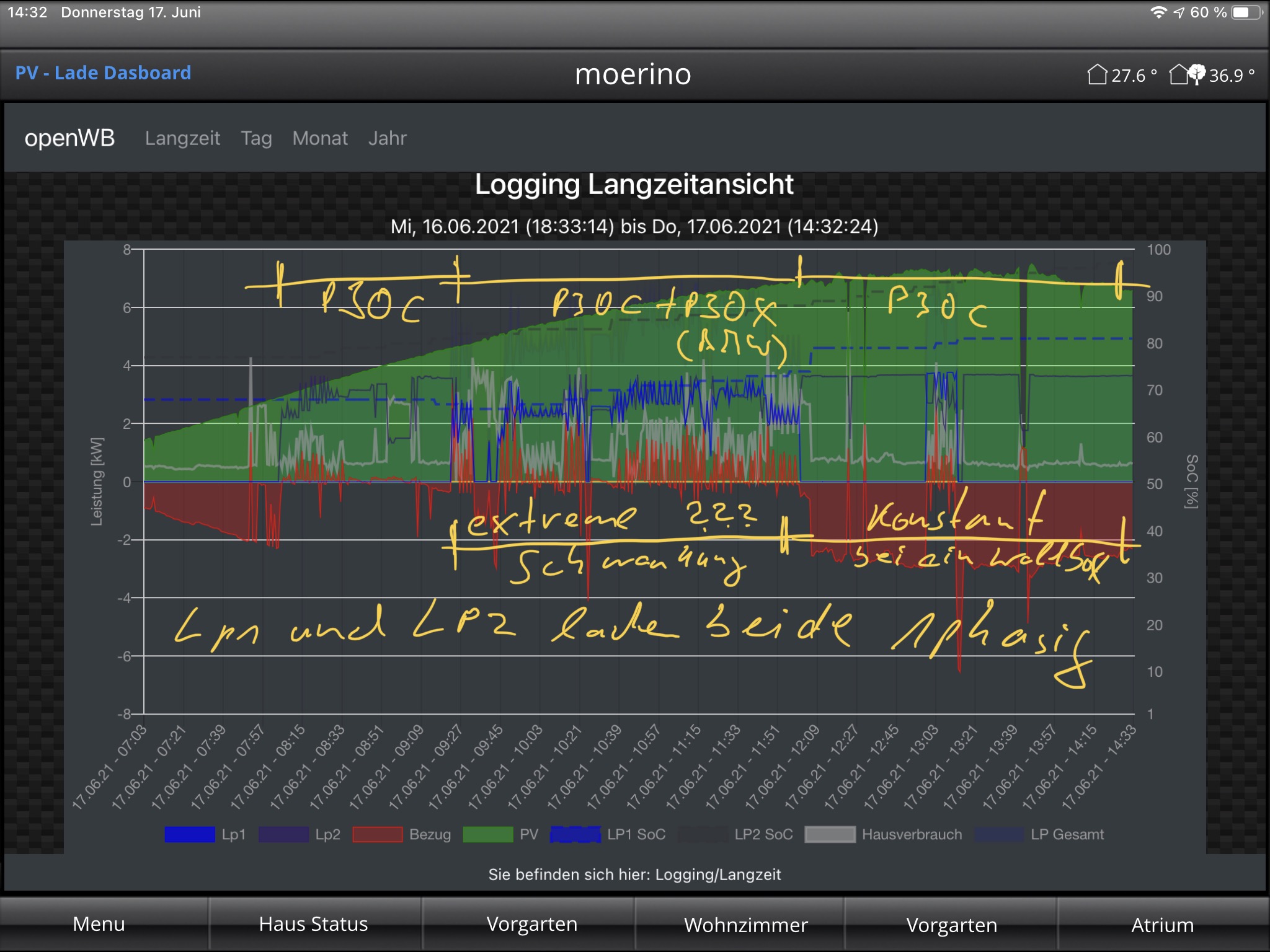Toggle Bezug series in chart legend
Viewport: 1270px width, 952px height.
[x=378, y=834]
